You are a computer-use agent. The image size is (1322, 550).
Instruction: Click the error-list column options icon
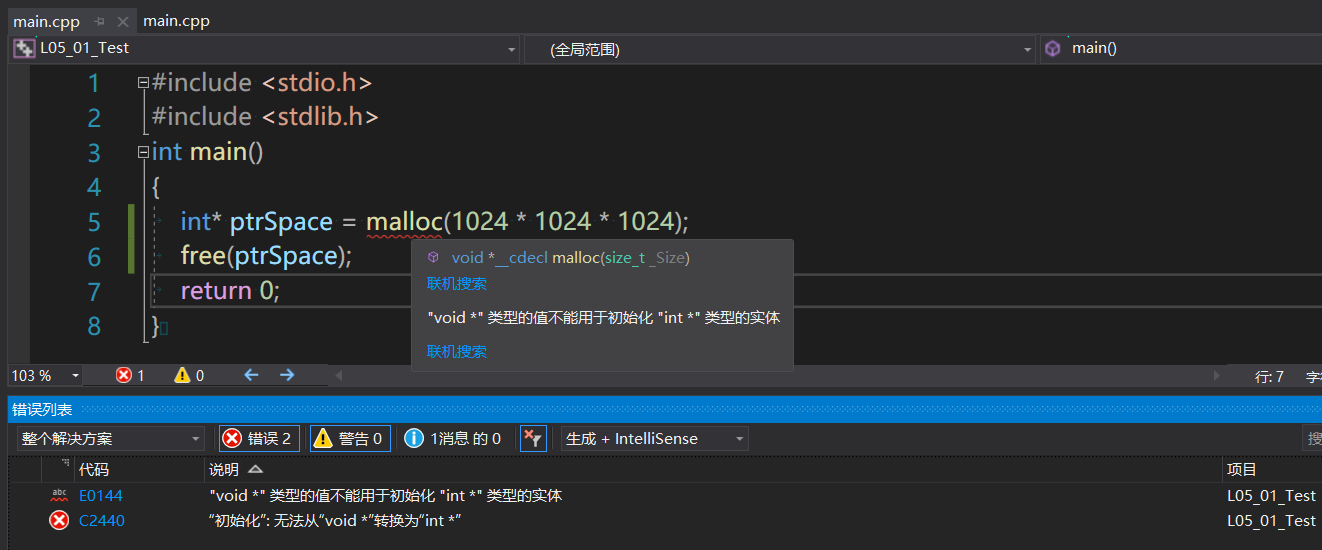(x=65, y=463)
